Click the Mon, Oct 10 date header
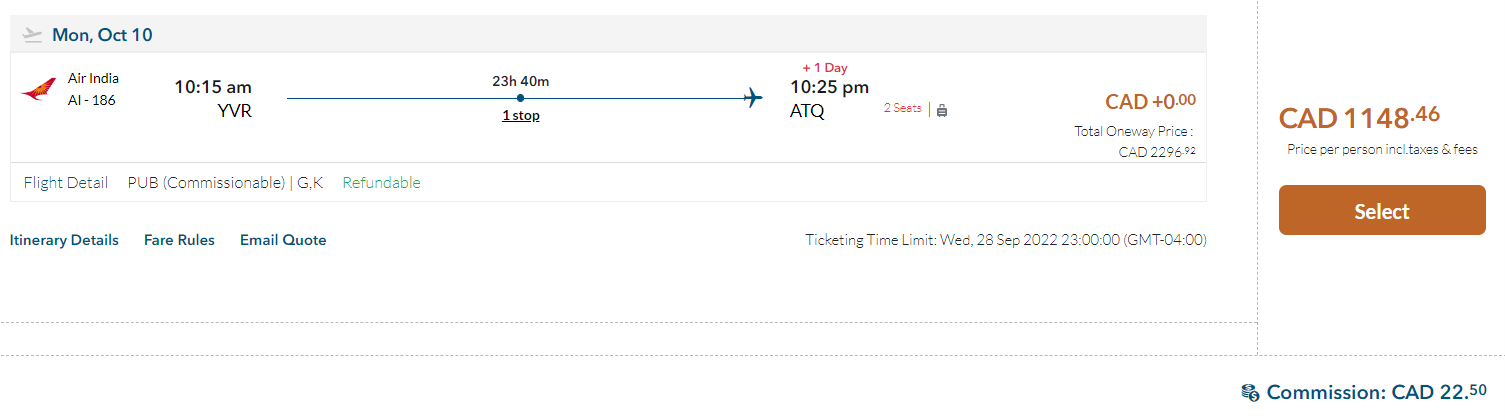1505x420 pixels. tap(102, 35)
